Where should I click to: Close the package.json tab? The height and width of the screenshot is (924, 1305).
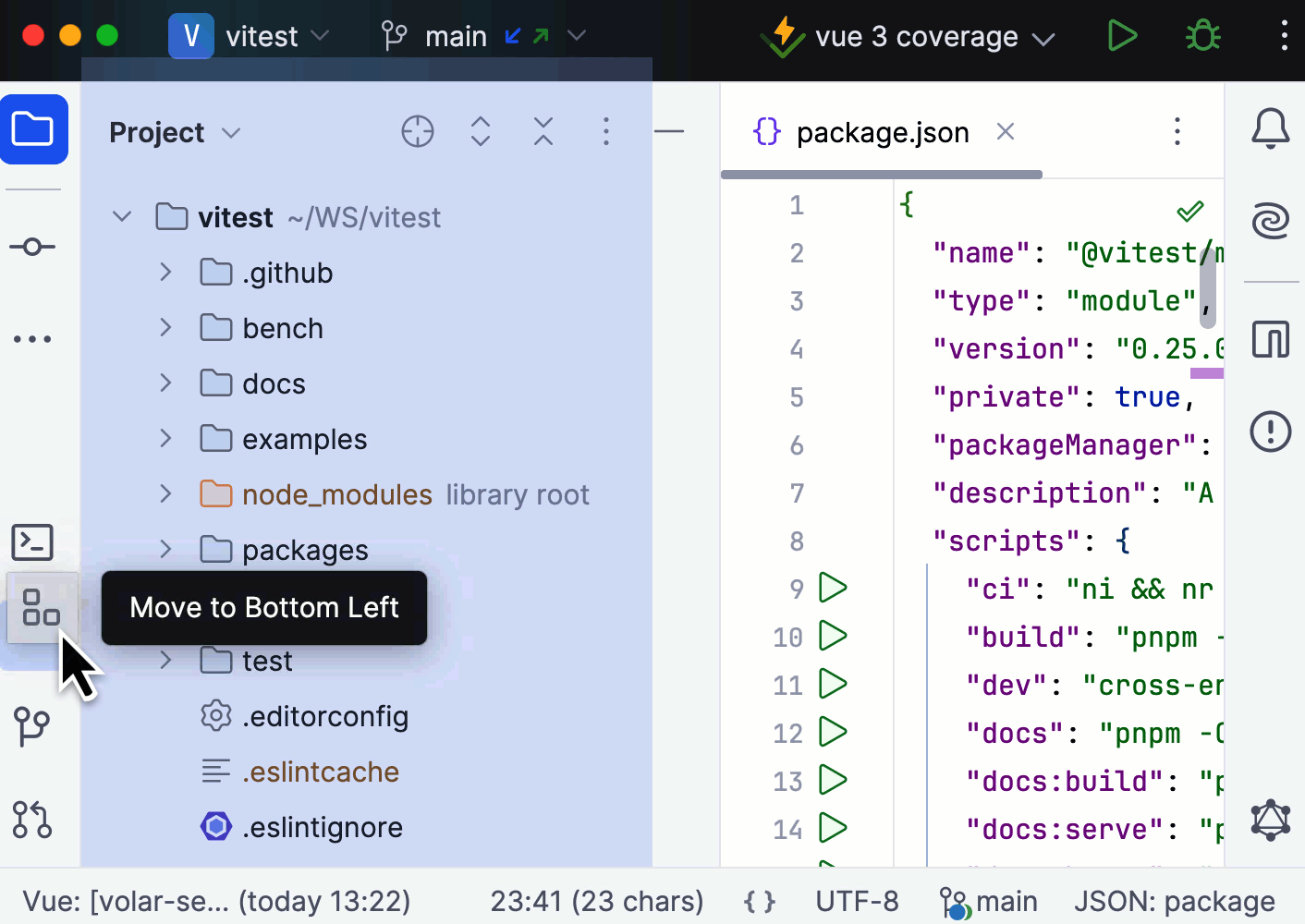pyautogui.click(x=1006, y=132)
